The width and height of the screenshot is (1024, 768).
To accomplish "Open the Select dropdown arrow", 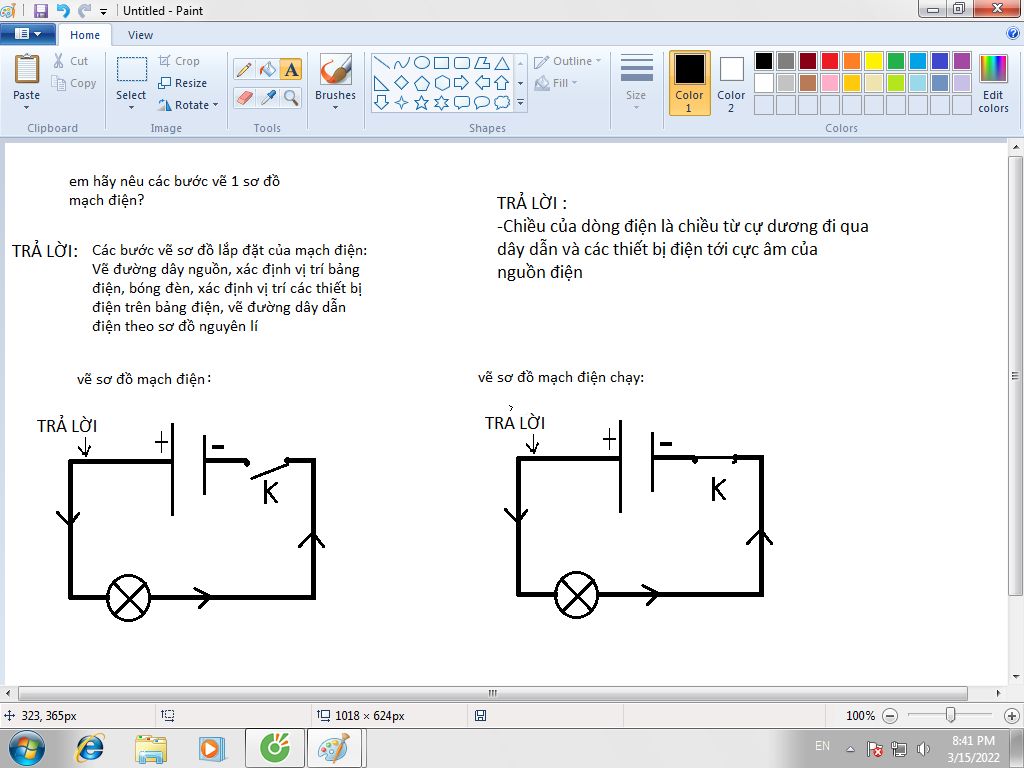I will point(131,108).
